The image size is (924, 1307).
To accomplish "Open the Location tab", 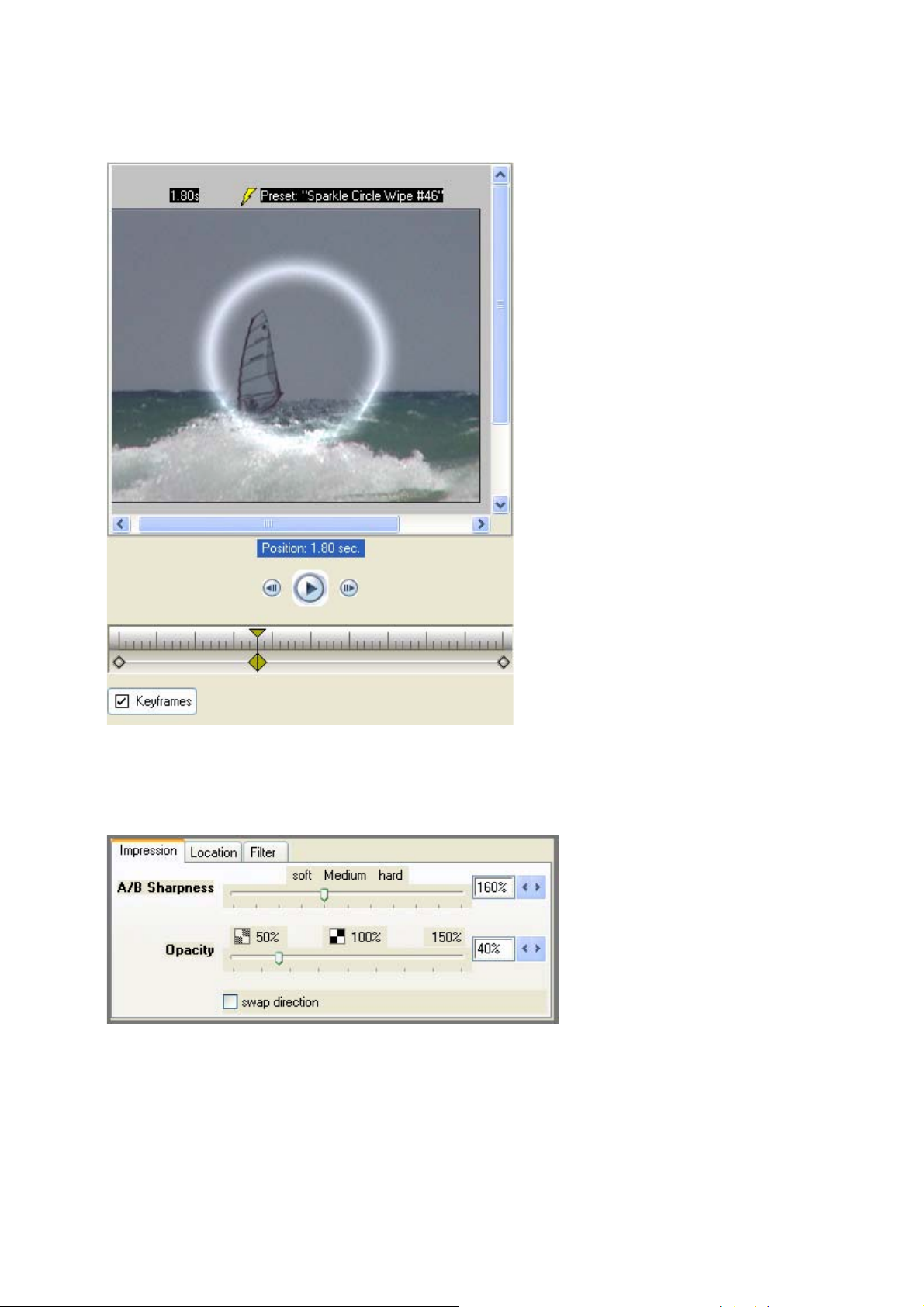I will tap(213, 852).
